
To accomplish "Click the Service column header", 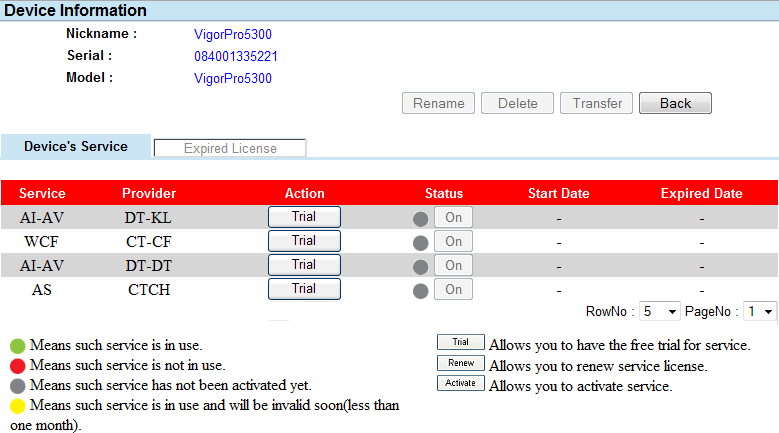I will [x=42, y=193].
